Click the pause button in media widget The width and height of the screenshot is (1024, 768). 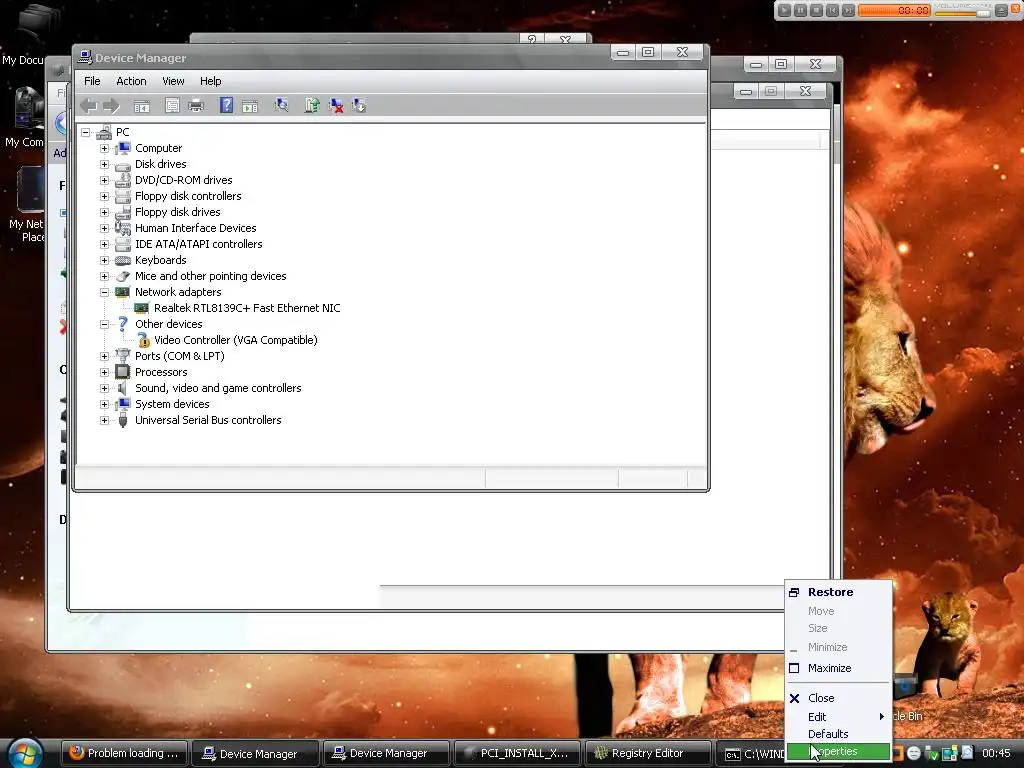click(800, 10)
